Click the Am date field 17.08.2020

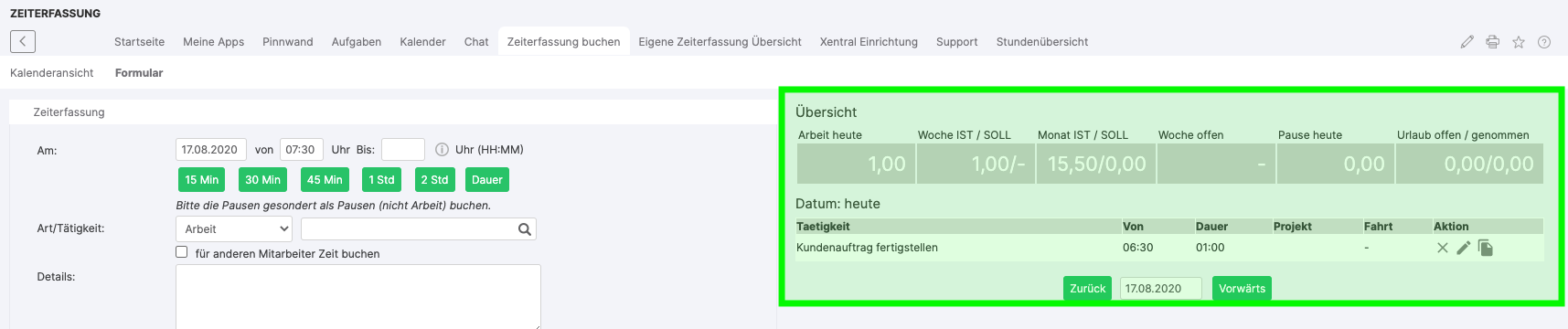(210, 150)
